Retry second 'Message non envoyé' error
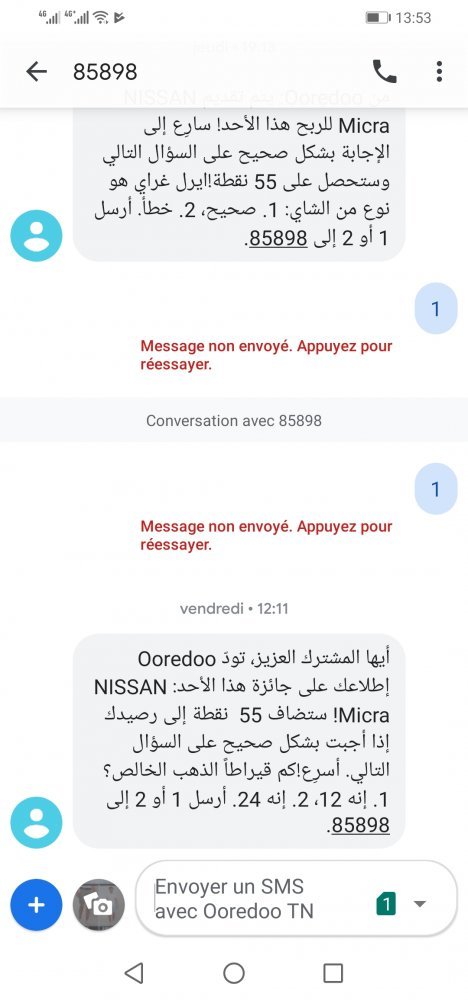The image size is (468, 1000). (266, 536)
